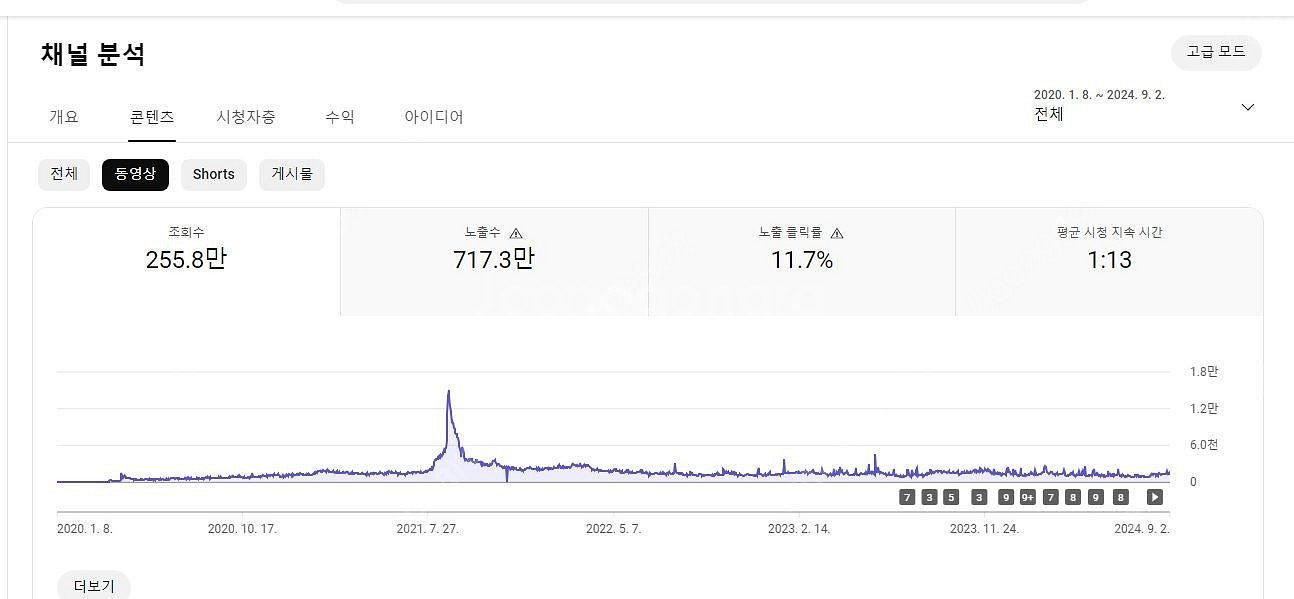
Task: Open the 9+ video marker on the timeline
Action: (x=1028, y=497)
